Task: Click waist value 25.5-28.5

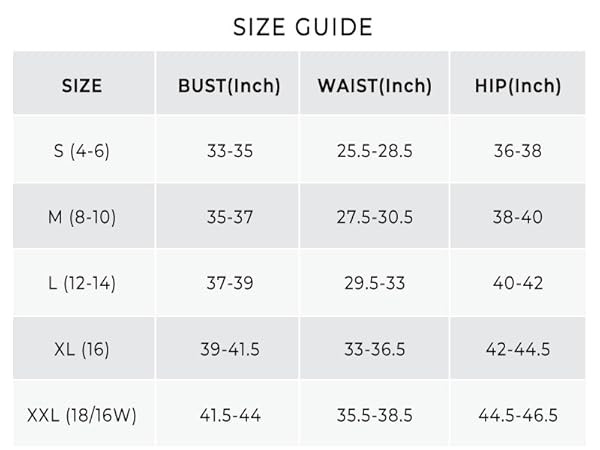Action: (375, 151)
